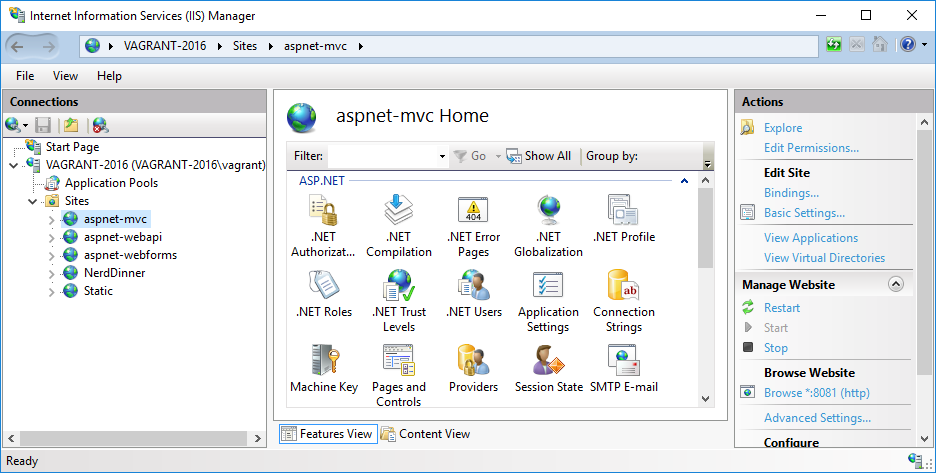The image size is (936, 473).
Task: Select Application Pools in tree
Action: pyautogui.click(x=111, y=183)
